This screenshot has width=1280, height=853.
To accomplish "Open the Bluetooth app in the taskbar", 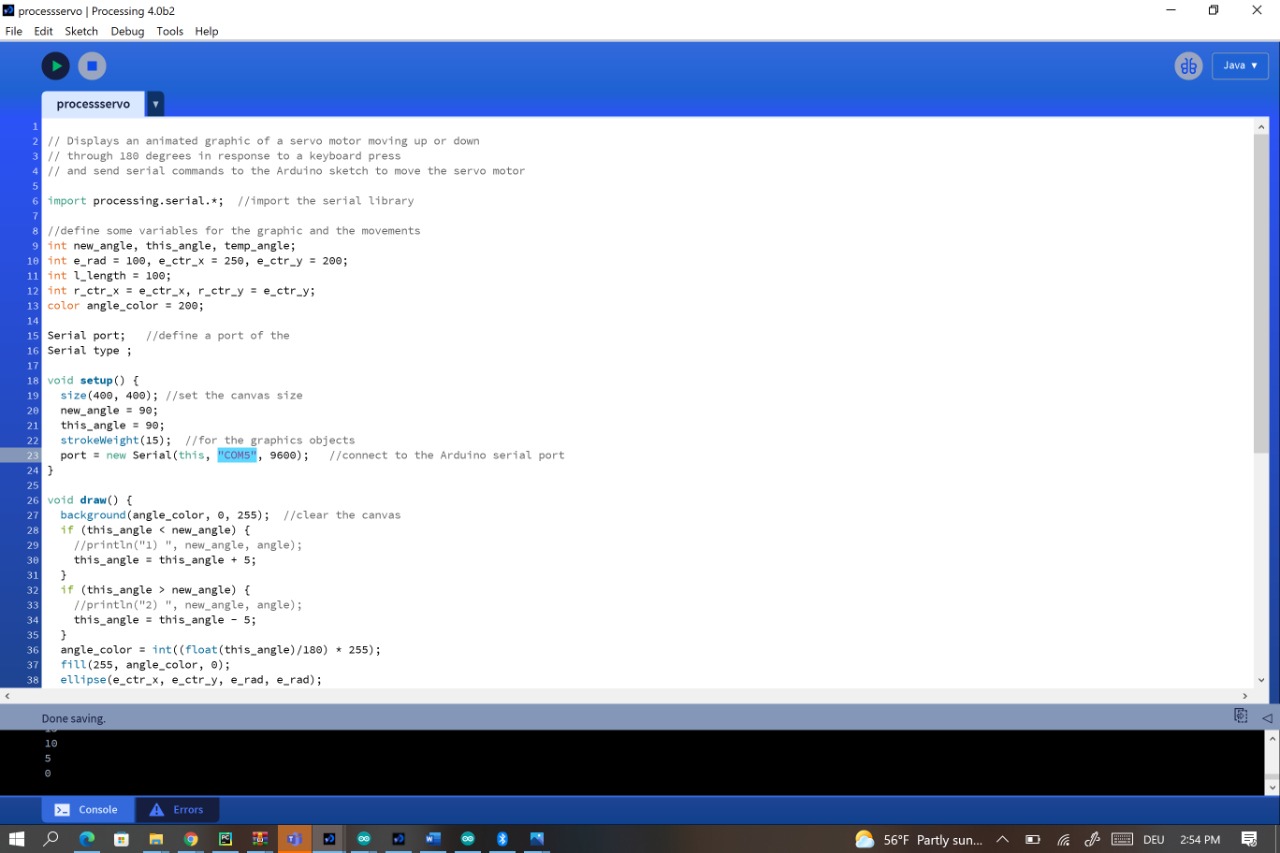I will (503, 839).
